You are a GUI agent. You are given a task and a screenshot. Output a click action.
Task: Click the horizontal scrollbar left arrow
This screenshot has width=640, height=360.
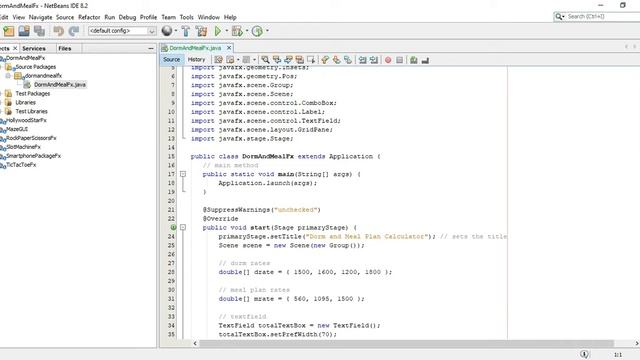(195, 343)
